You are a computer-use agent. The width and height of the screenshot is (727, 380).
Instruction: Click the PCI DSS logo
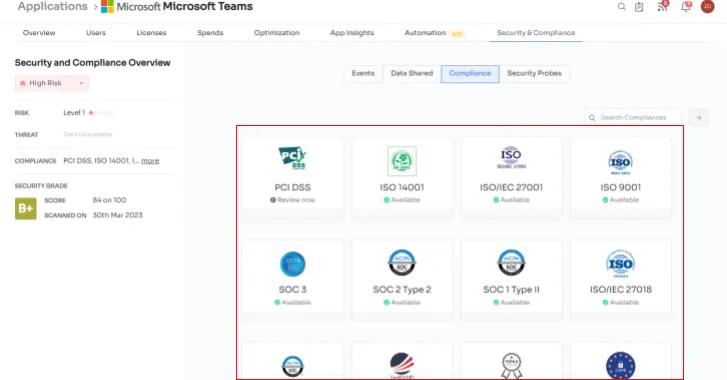pos(293,158)
